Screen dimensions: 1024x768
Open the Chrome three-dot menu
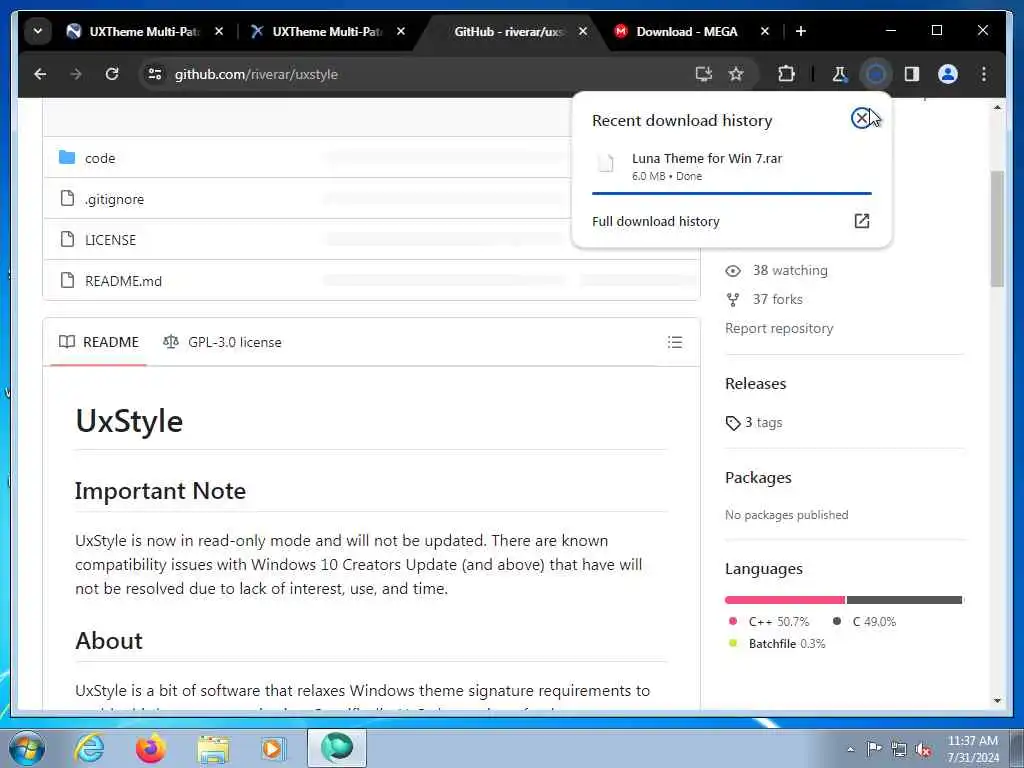[984, 74]
